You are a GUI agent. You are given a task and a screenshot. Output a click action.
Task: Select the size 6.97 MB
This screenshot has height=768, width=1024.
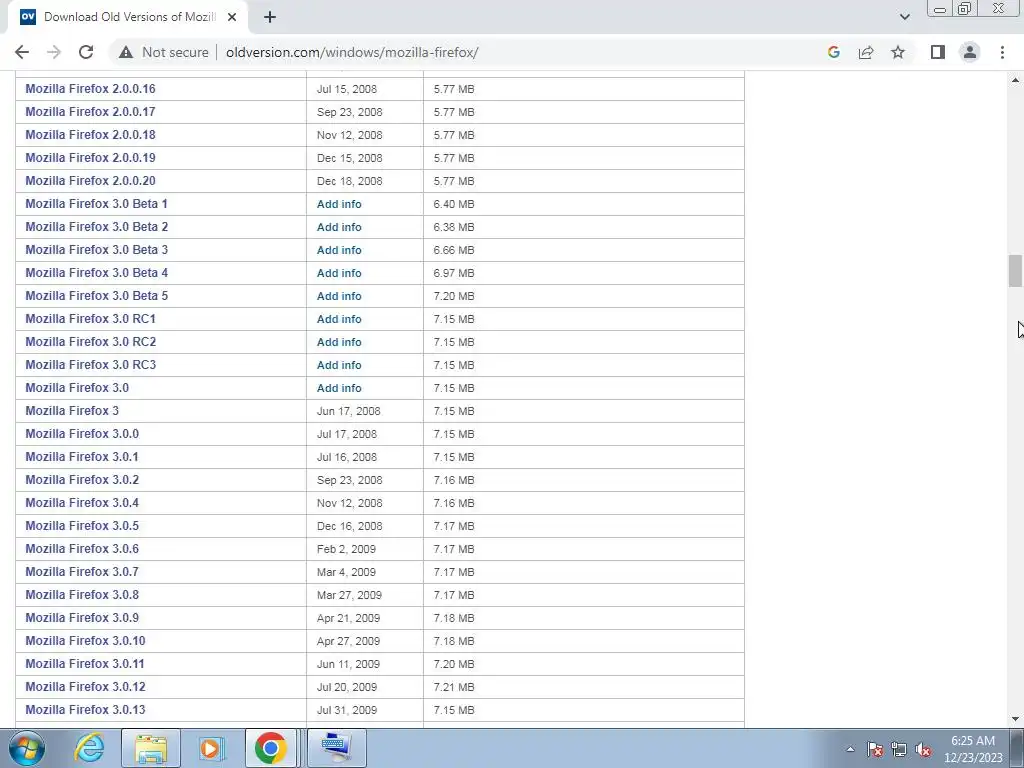point(454,273)
